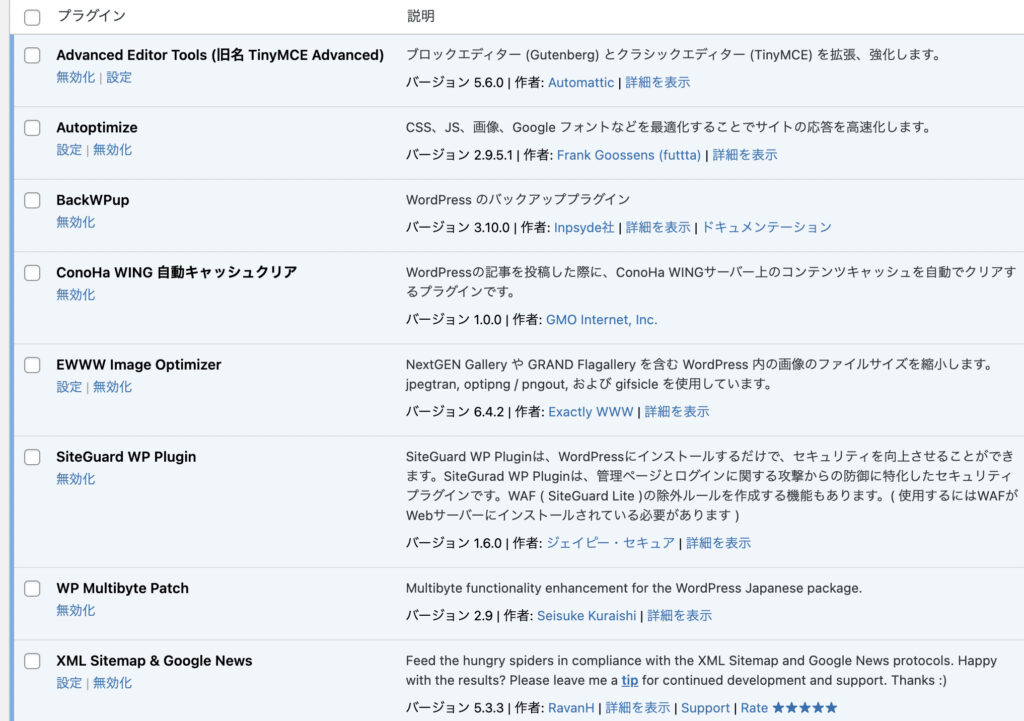1024x721 pixels.
Task: Tick the select-all checkbox beside プラグイン header
Action: point(32,17)
